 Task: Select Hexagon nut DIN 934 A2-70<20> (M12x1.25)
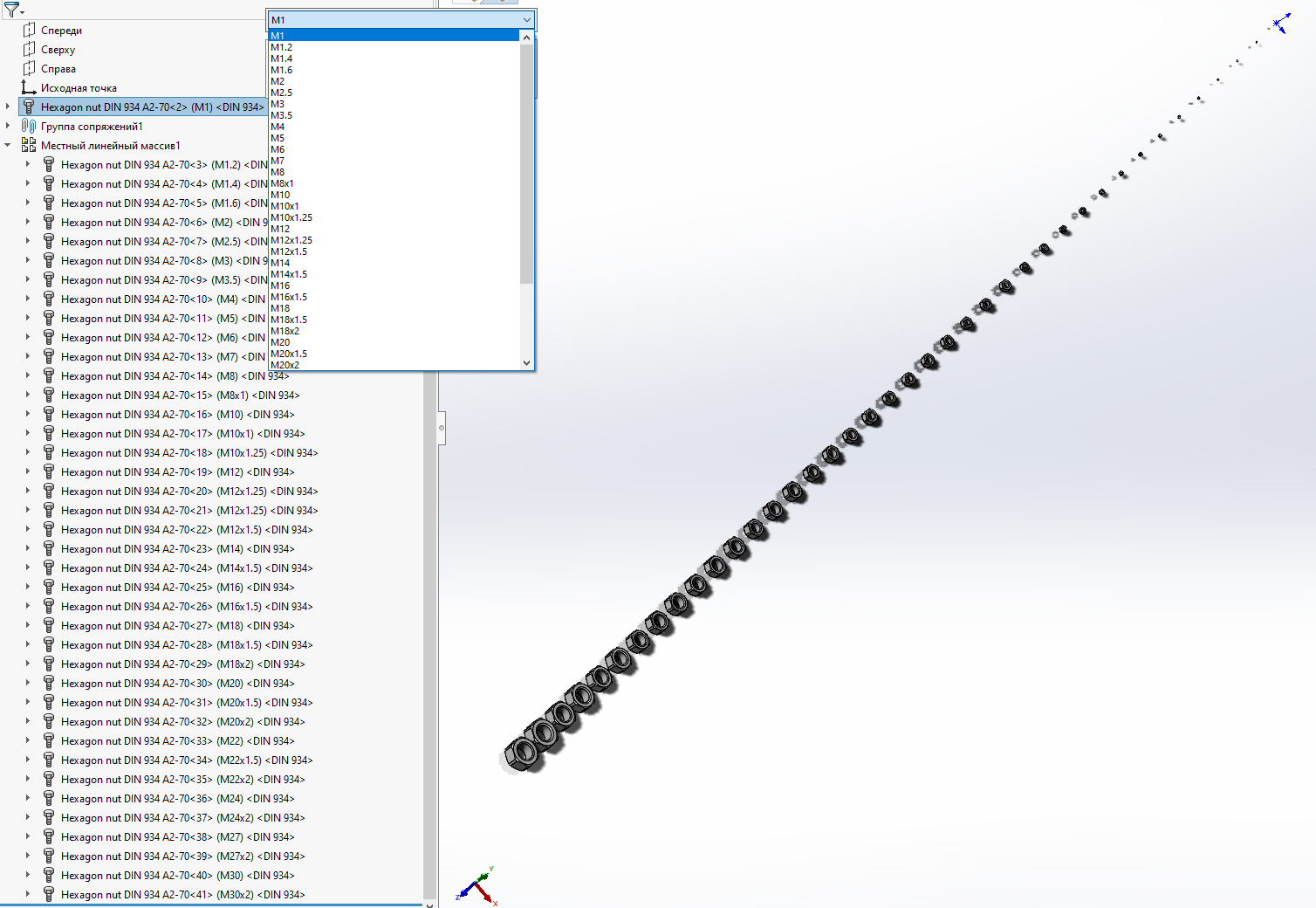(x=189, y=492)
